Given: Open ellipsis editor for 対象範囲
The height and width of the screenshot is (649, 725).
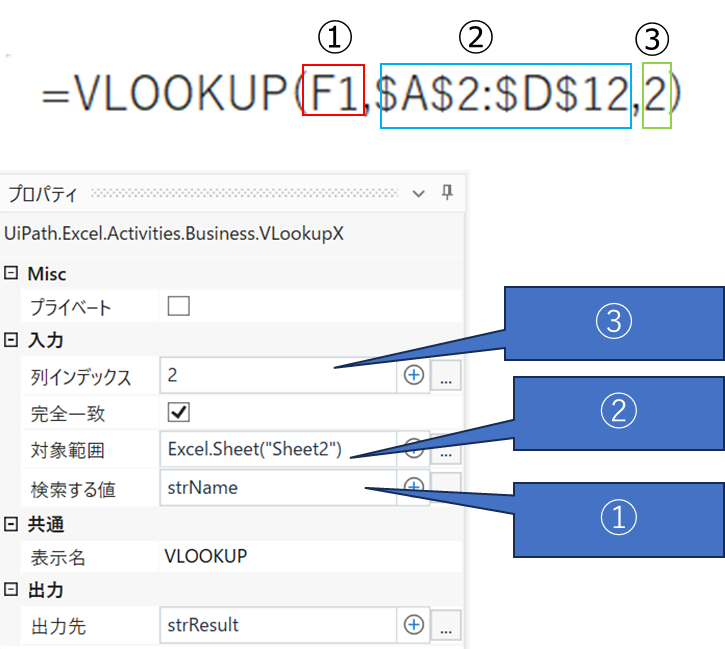Looking at the screenshot, I should pos(446,450).
